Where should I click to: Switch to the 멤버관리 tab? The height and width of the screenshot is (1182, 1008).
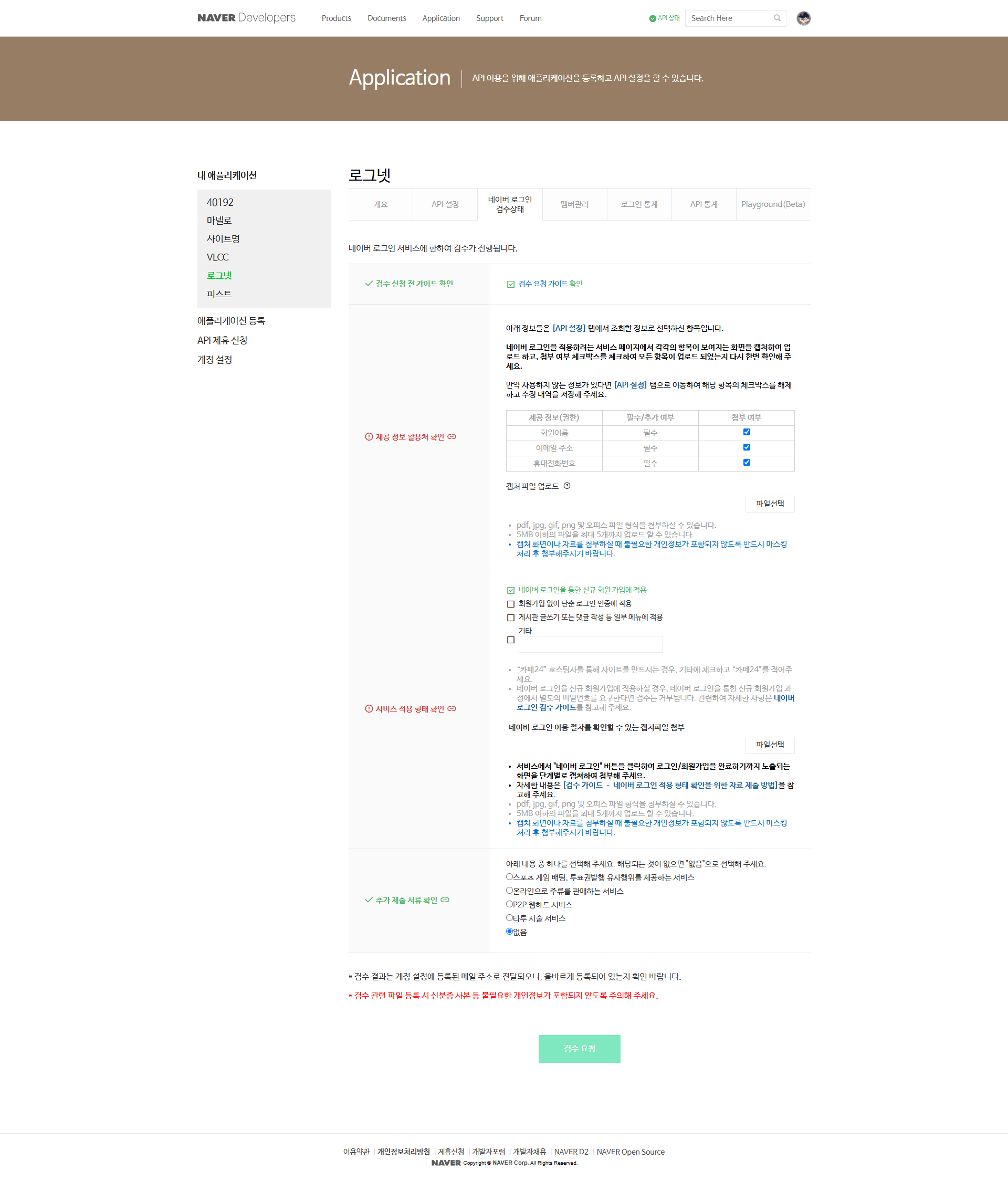(574, 204)
